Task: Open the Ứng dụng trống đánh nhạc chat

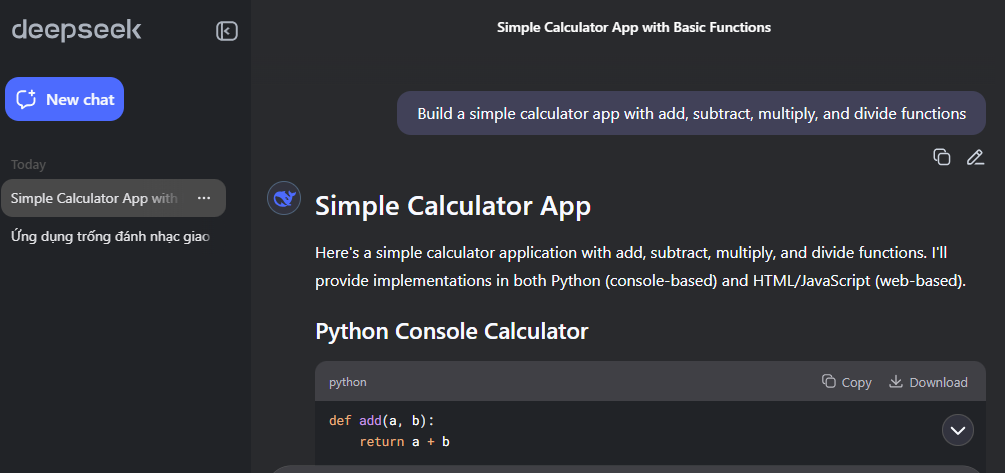Action: 113,236
